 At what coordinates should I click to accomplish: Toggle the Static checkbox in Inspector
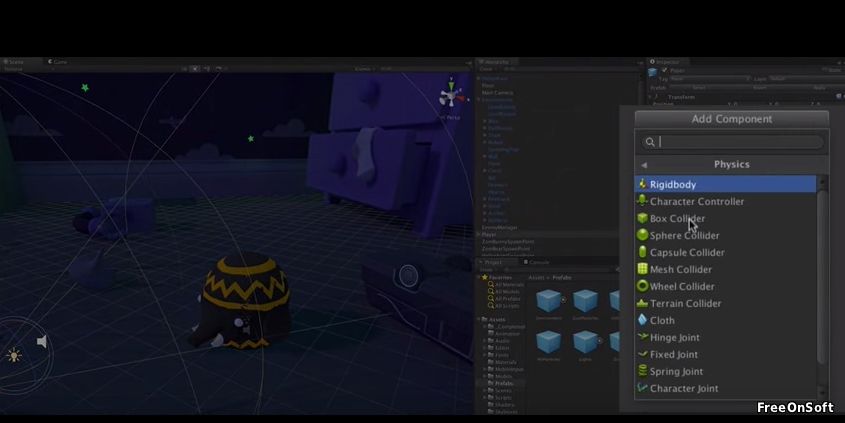tap(825, 70)
